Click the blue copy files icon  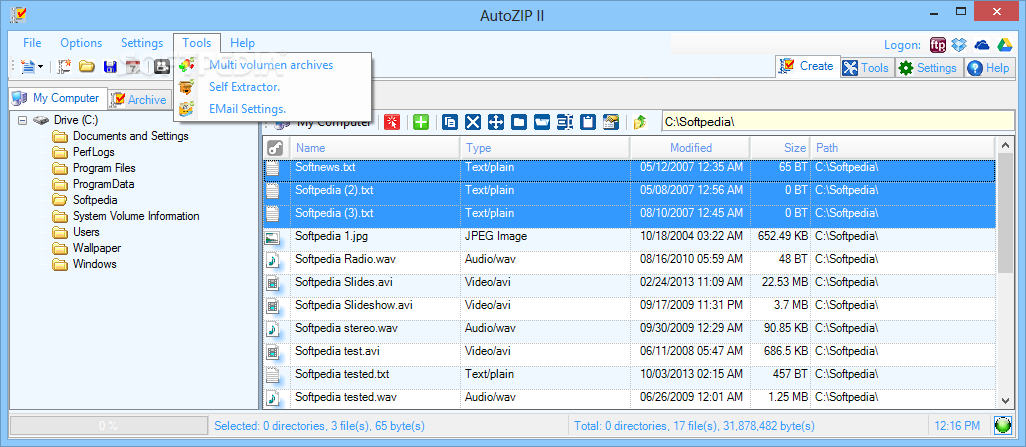pyautogui.click(x=450, y=122)
